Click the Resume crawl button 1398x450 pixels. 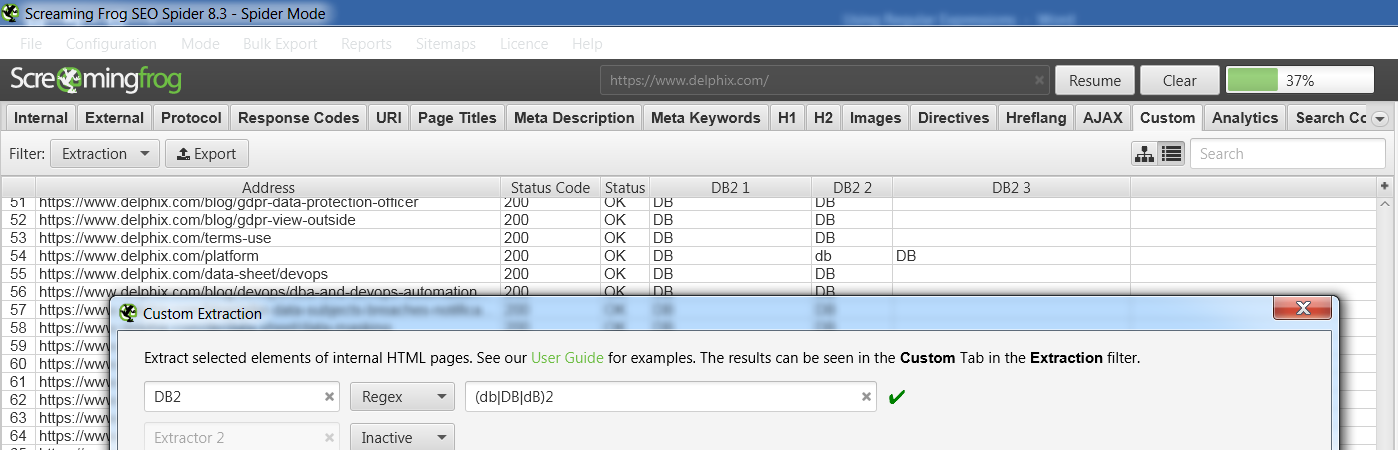pos(1095,81)
